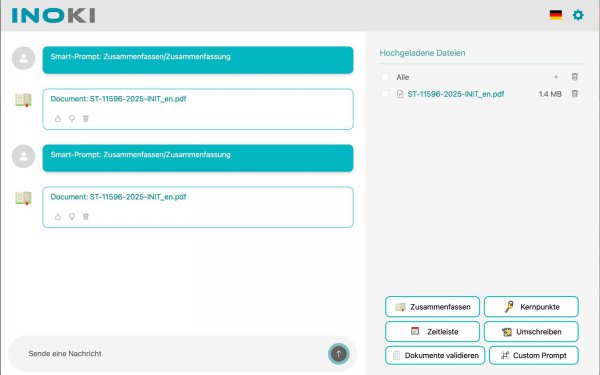Click the user avatar beside the first Smart-Prompt message
Image resolution: width=600 pixels, height=375 pixels.
23,58
